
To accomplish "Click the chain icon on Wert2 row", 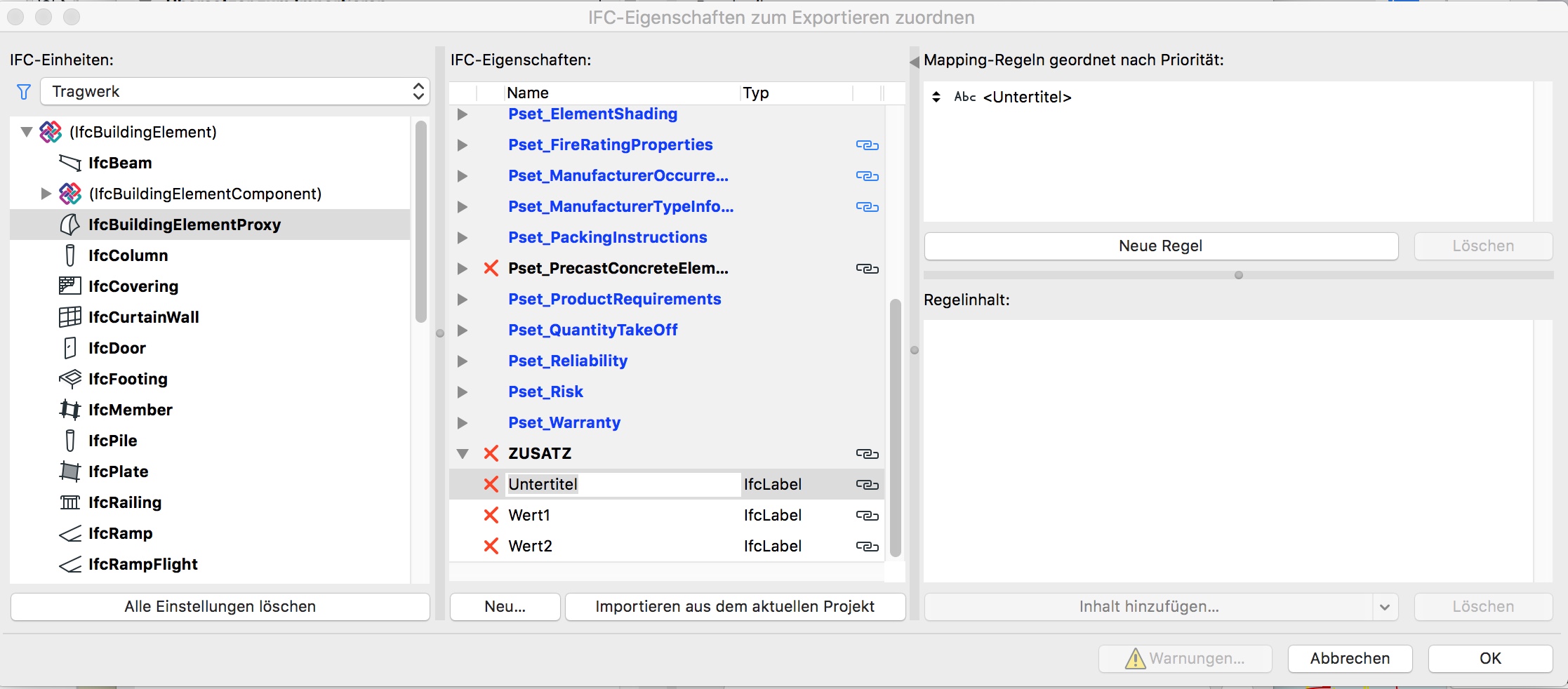I will [x=867, y=547].
